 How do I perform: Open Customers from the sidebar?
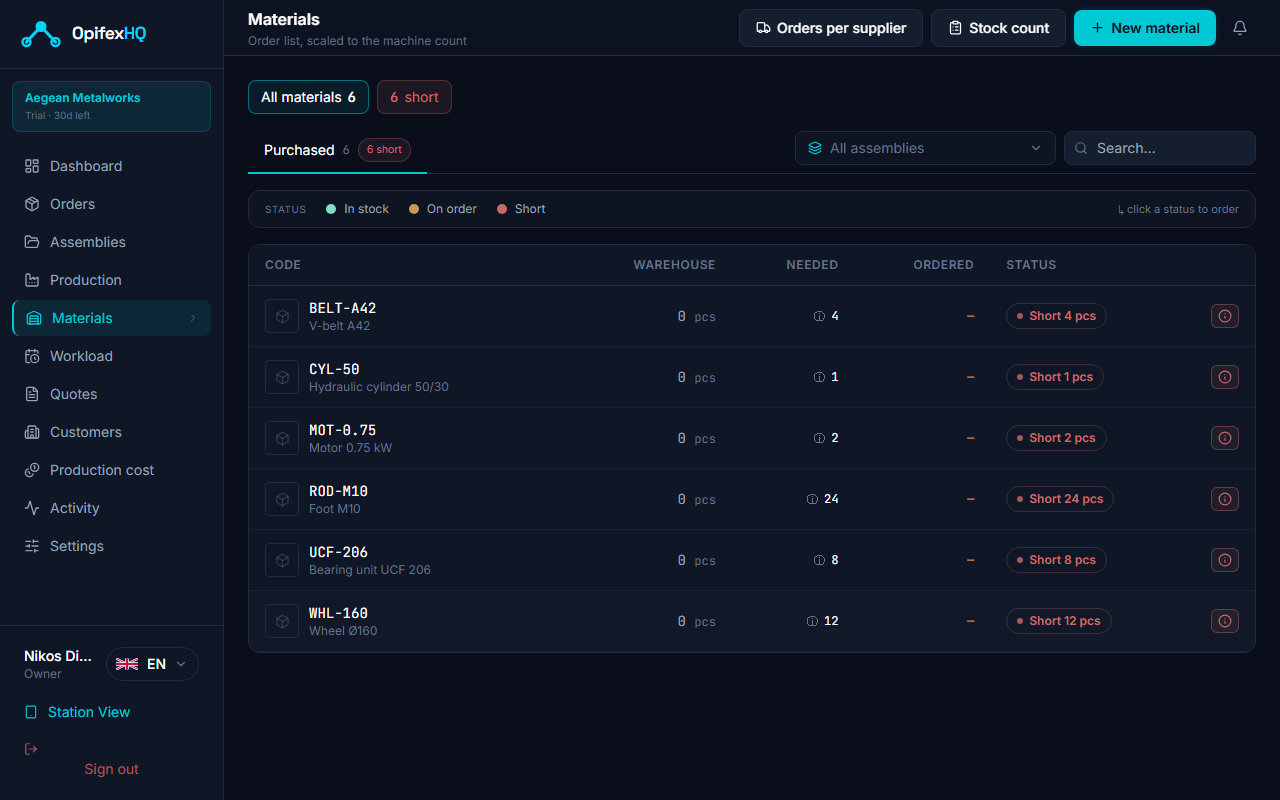[111, 432]
